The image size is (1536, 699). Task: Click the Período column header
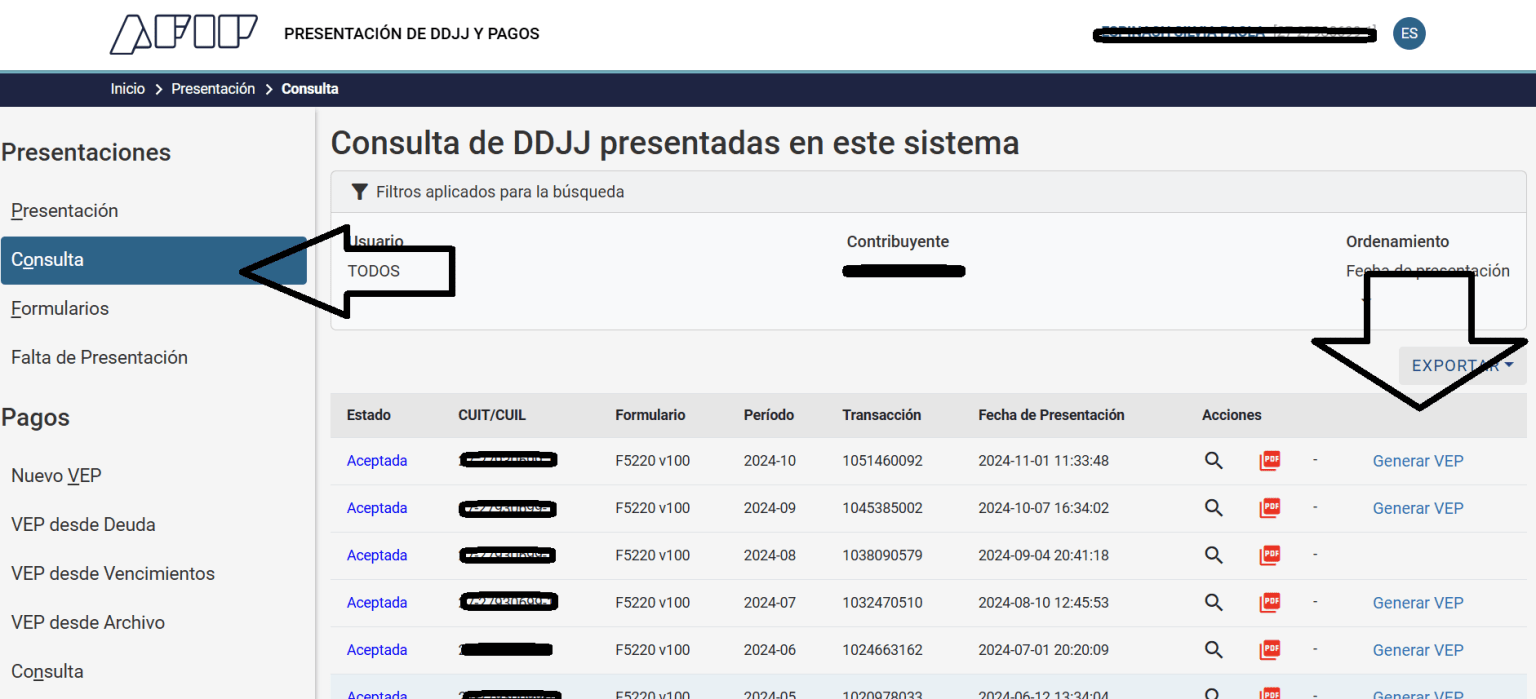pos(768,415)
